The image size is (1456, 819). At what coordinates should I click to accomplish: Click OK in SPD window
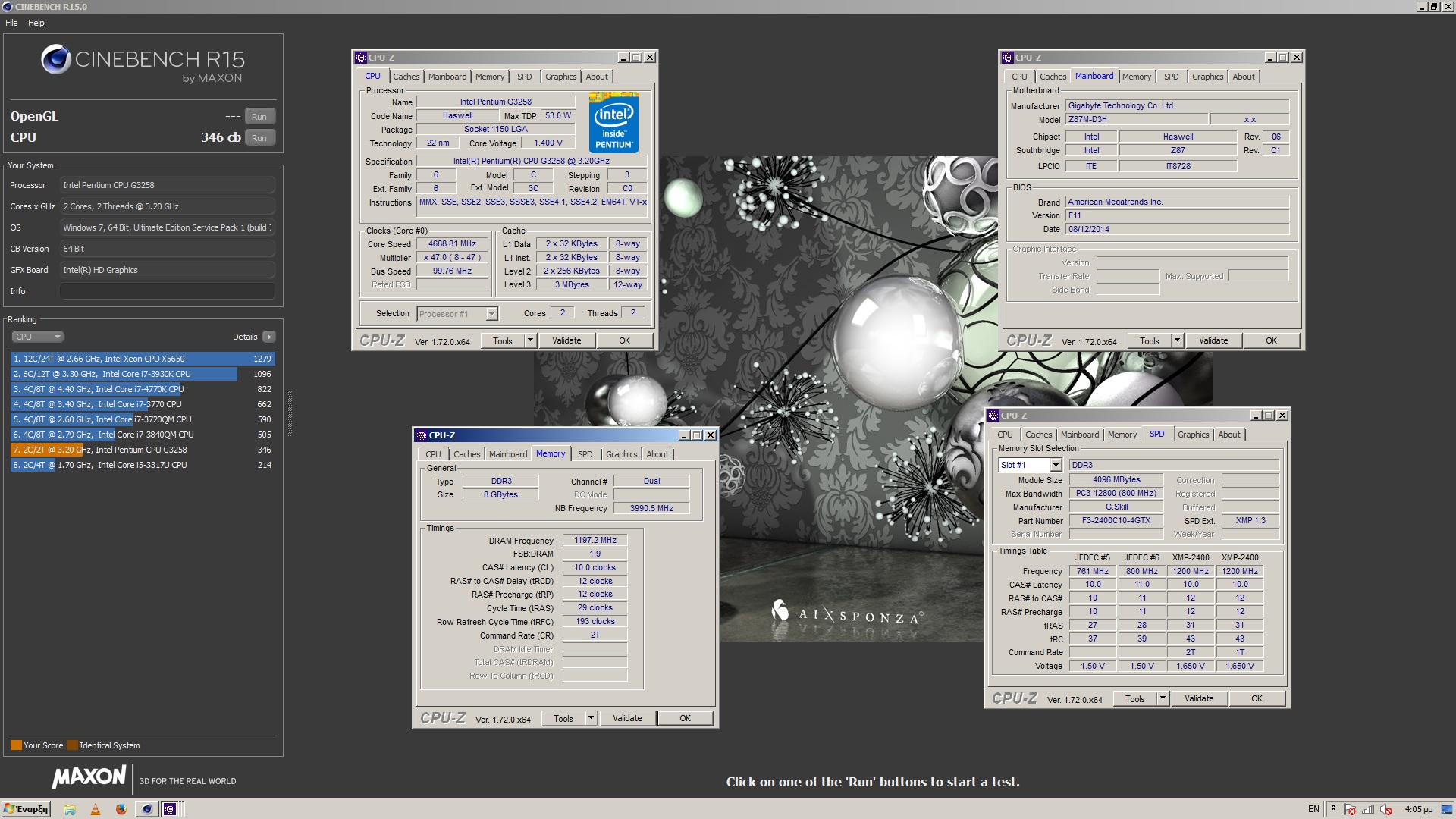pos(1257,699)
